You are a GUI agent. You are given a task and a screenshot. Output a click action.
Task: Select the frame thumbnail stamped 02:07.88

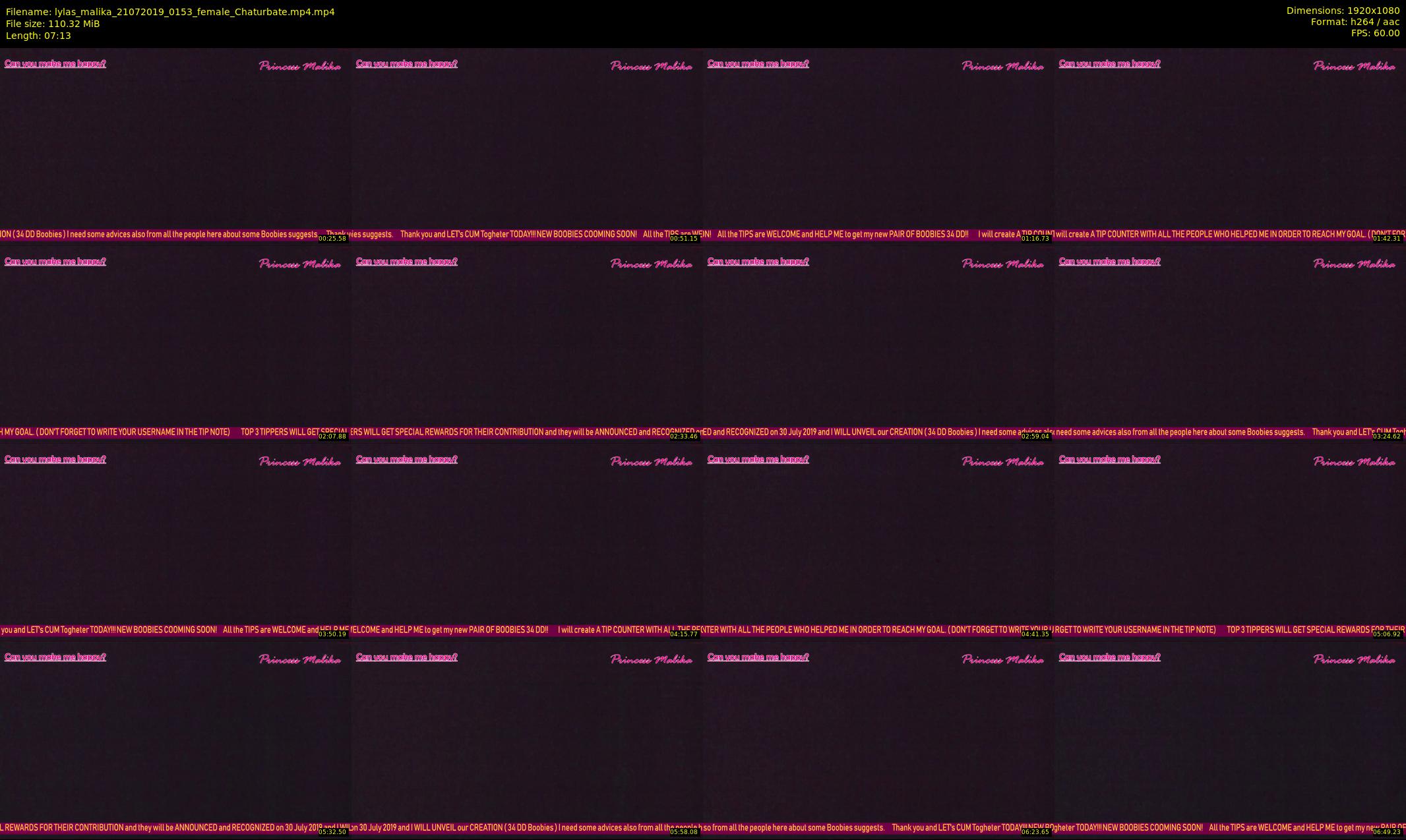coord(175,344)
